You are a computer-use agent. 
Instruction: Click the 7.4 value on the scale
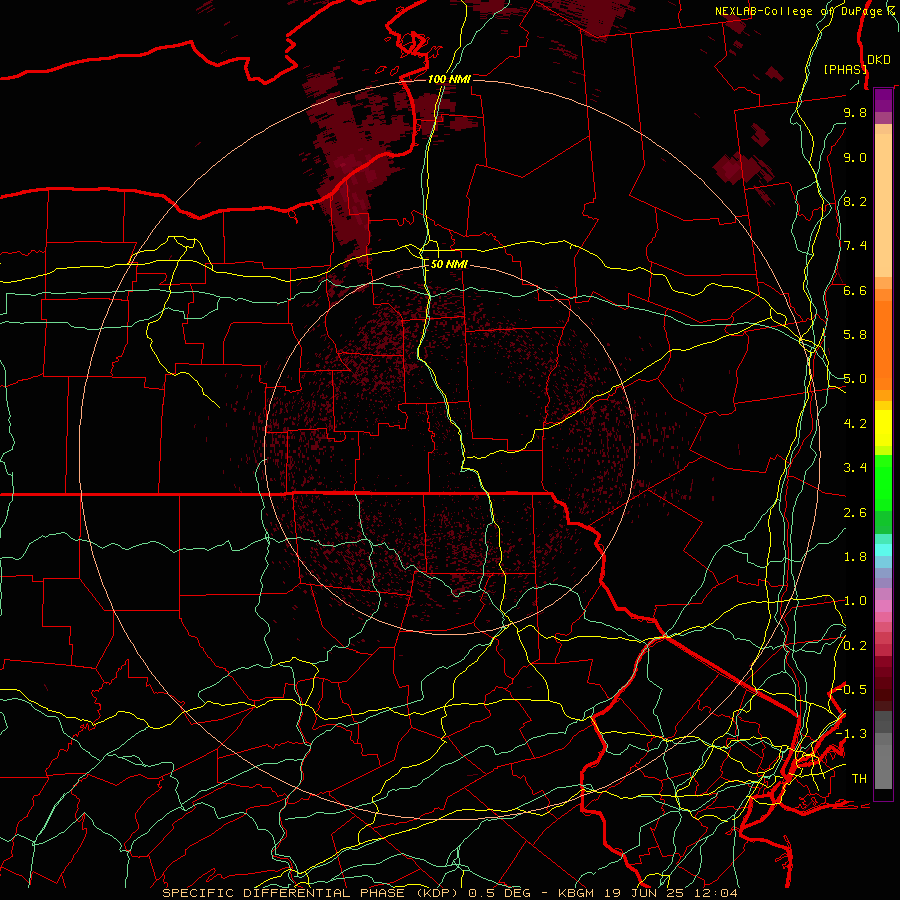click(x=855, y=246)
